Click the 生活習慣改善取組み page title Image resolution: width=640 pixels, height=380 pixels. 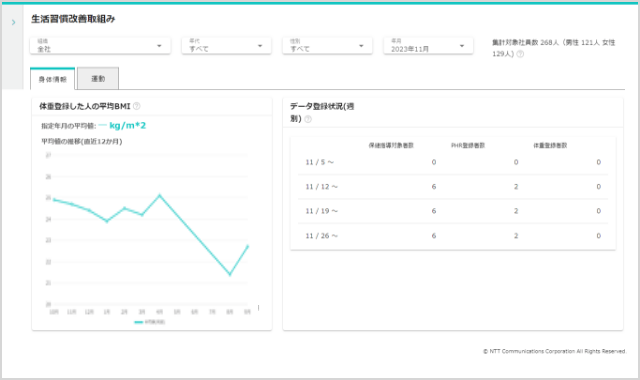[x=73, y=19]
